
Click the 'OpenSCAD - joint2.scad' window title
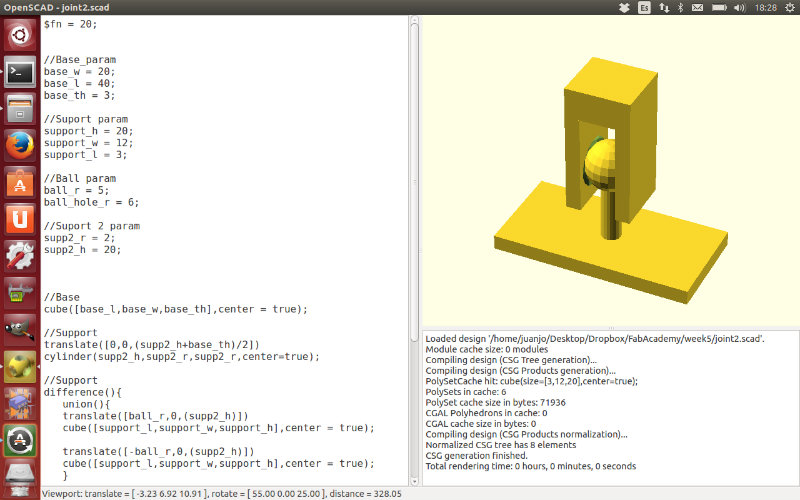[x=57, y=8]
